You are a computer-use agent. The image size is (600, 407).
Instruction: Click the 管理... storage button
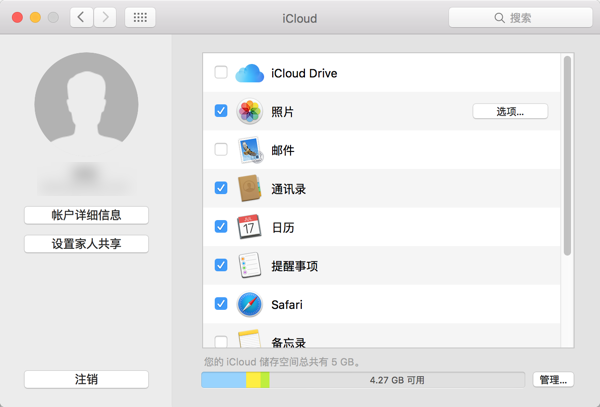[x=553, y=380]
